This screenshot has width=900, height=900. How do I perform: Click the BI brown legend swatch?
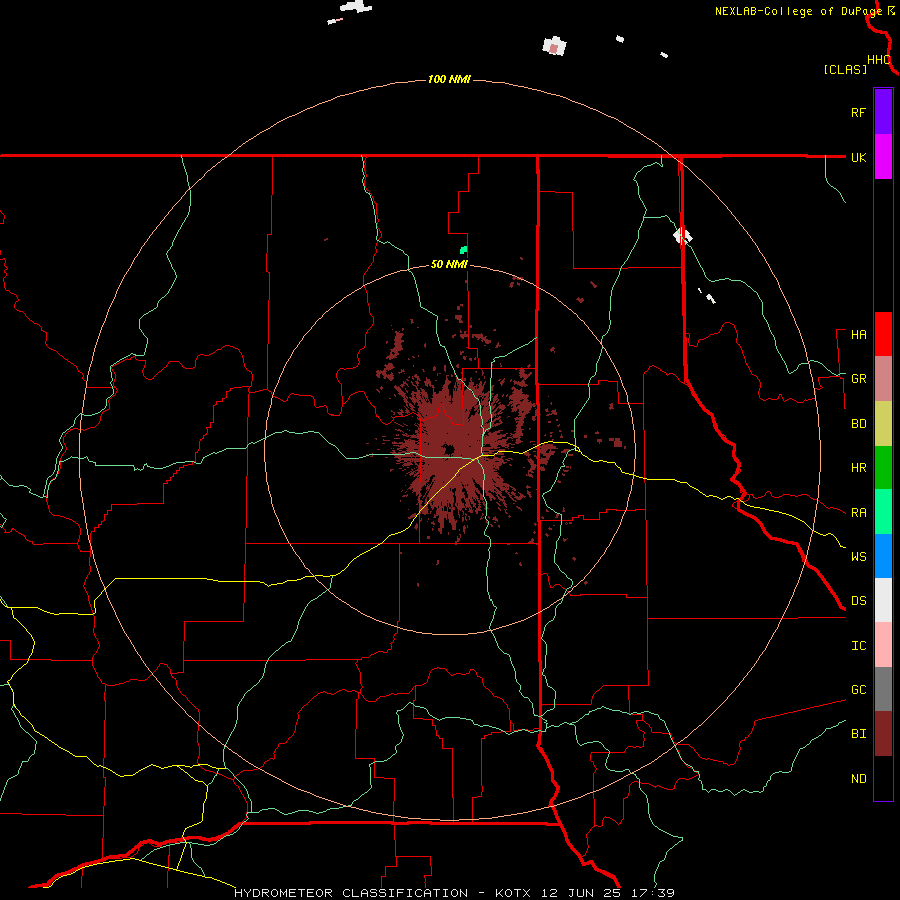(x=883, y=734)
